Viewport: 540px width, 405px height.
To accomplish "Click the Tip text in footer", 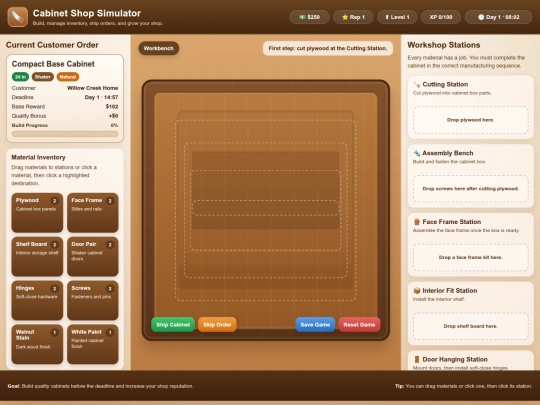I will (463, 386).
